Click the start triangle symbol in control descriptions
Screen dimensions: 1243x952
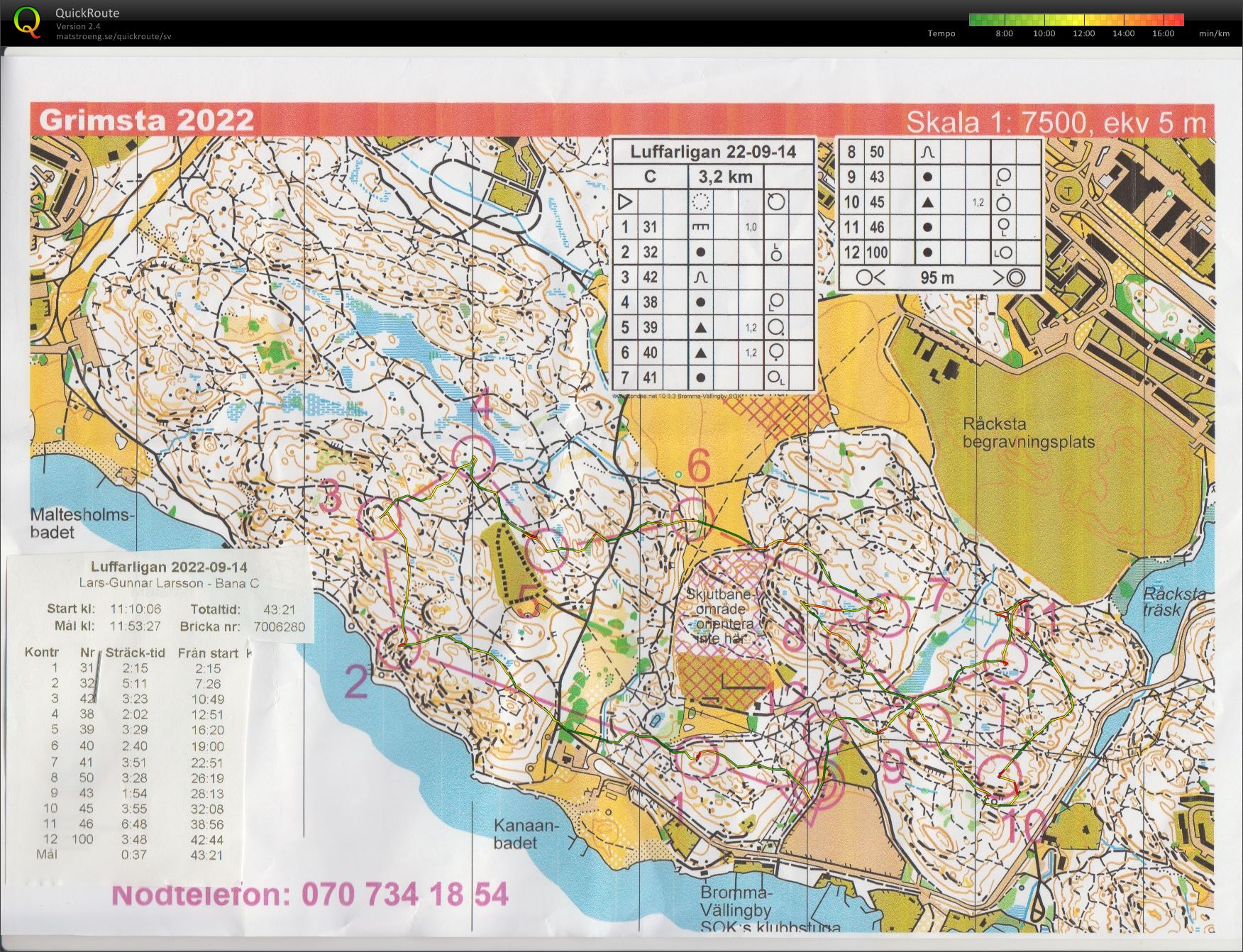coord(624,202)
